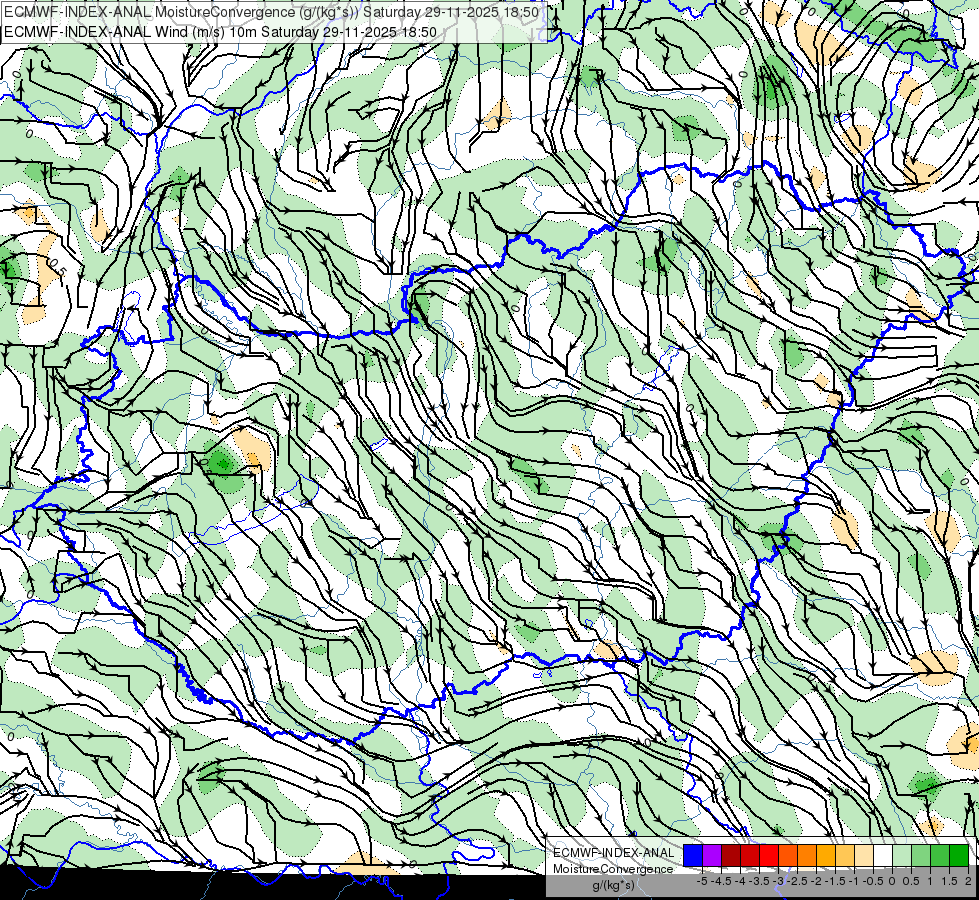Click the amber swatch between -2 and -1.5

pos(826,856)
